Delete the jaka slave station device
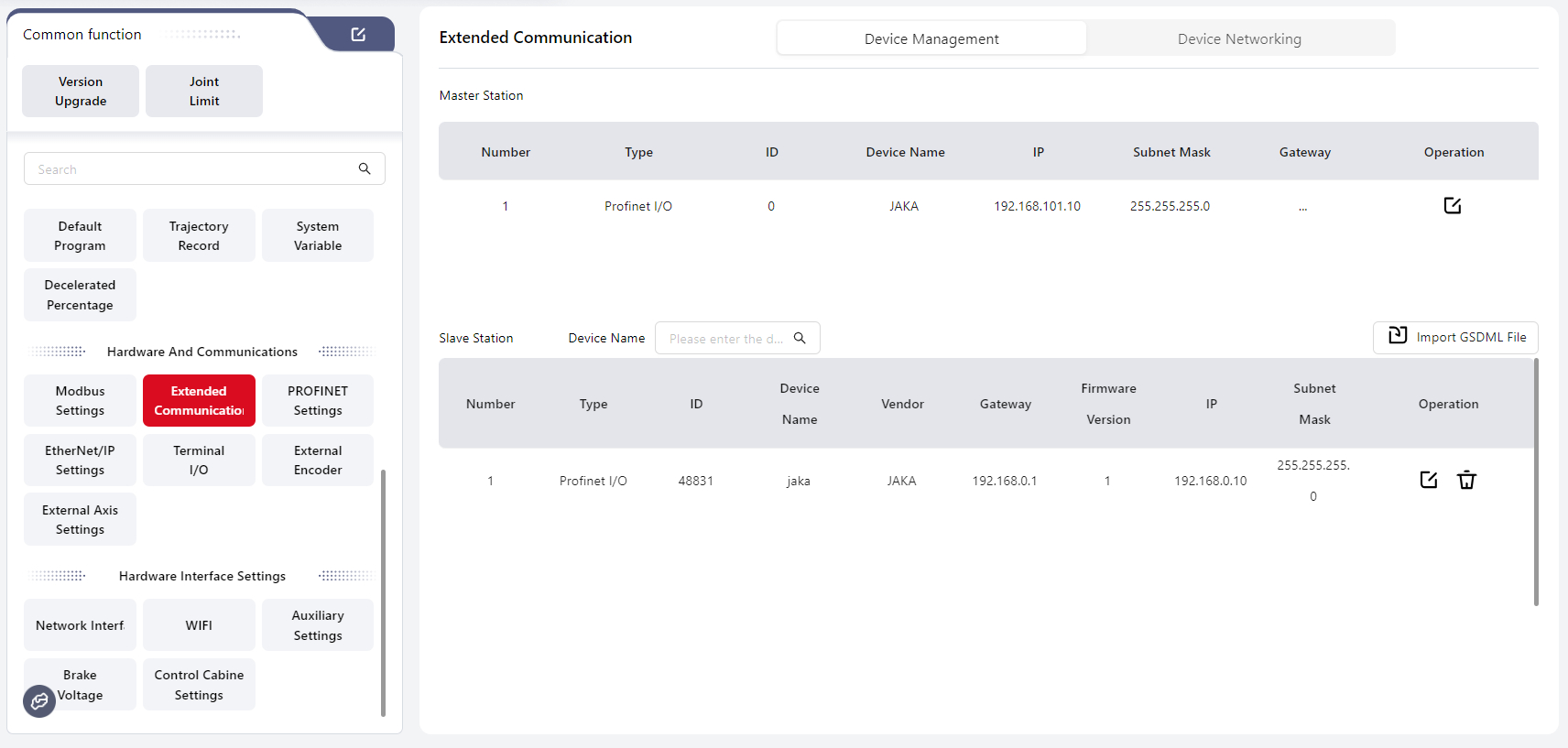 pyautogui.click(x=1466, y=480)
